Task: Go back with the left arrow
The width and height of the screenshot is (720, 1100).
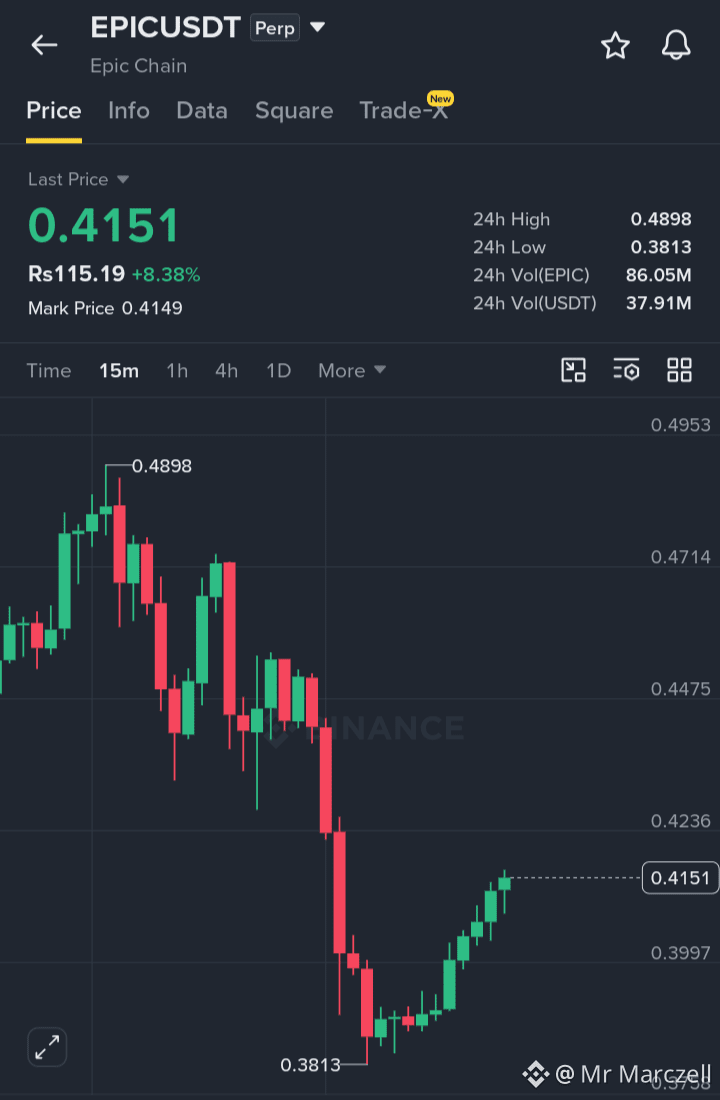Action: (x=44, y=46)
